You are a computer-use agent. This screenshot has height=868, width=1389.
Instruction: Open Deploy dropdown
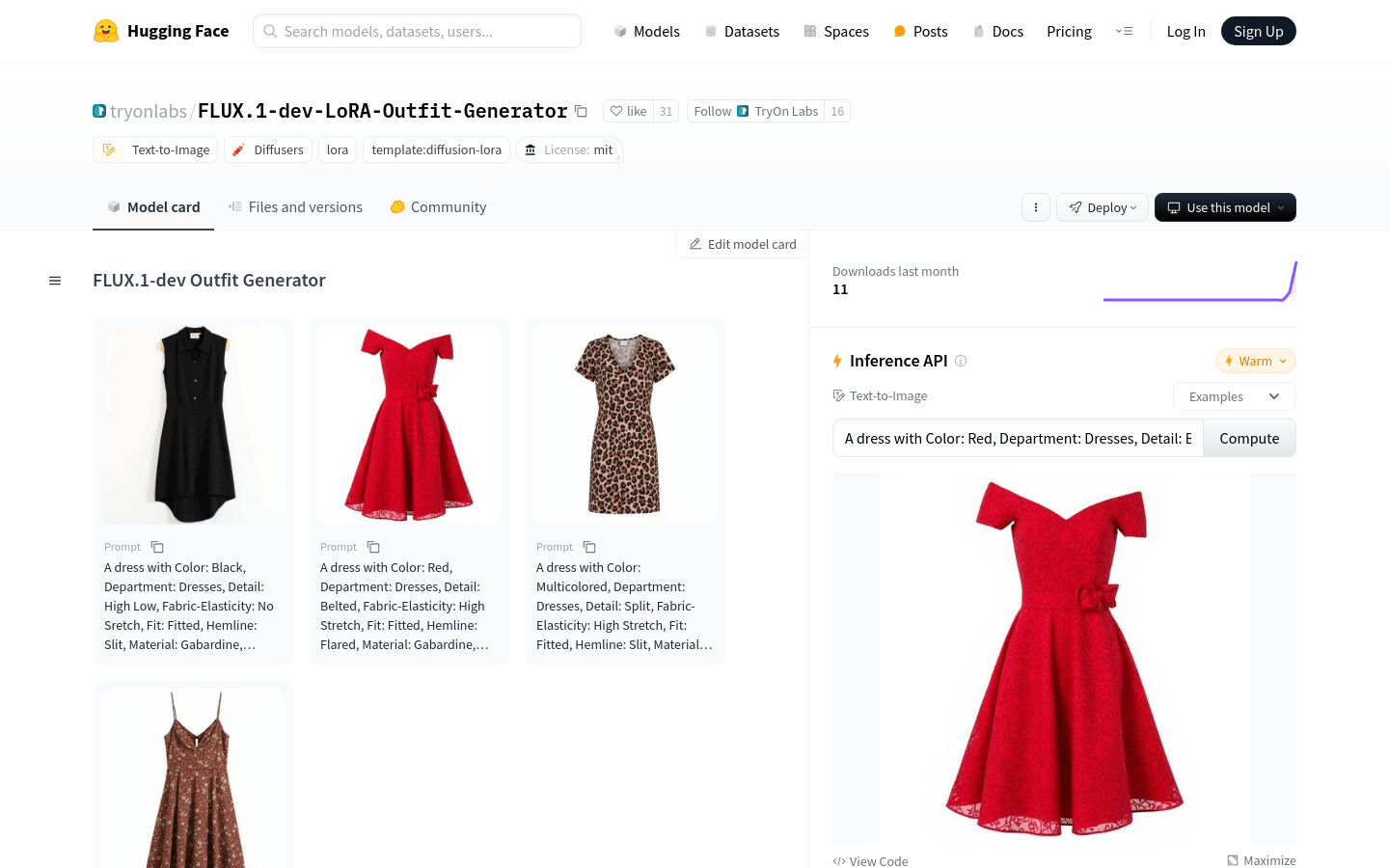[1103, 207]
